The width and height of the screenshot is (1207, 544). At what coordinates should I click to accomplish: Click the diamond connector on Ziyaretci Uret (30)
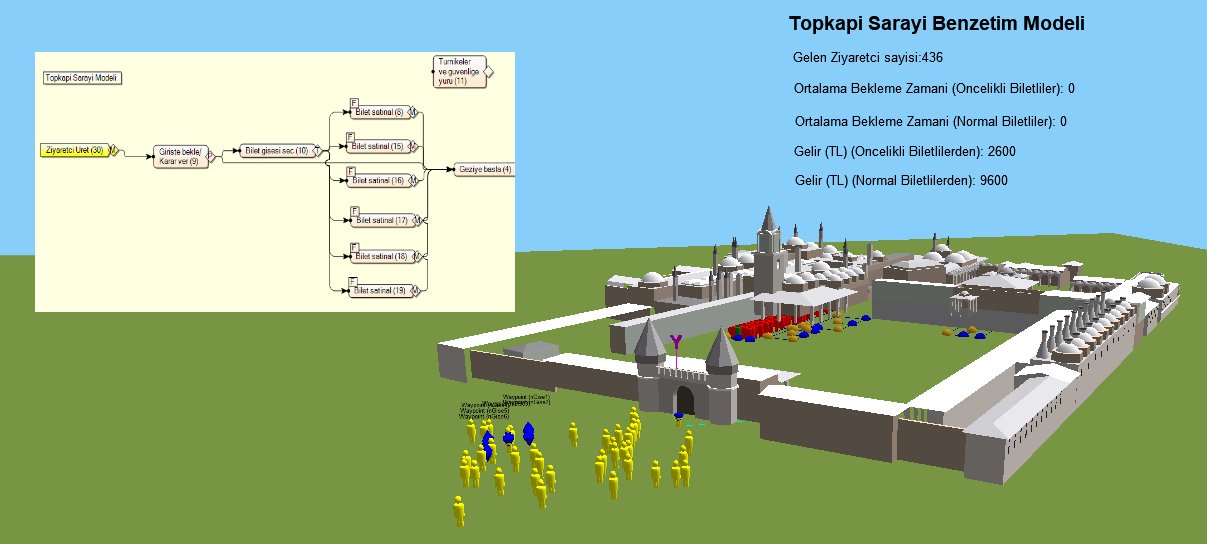tap(114, 150)
